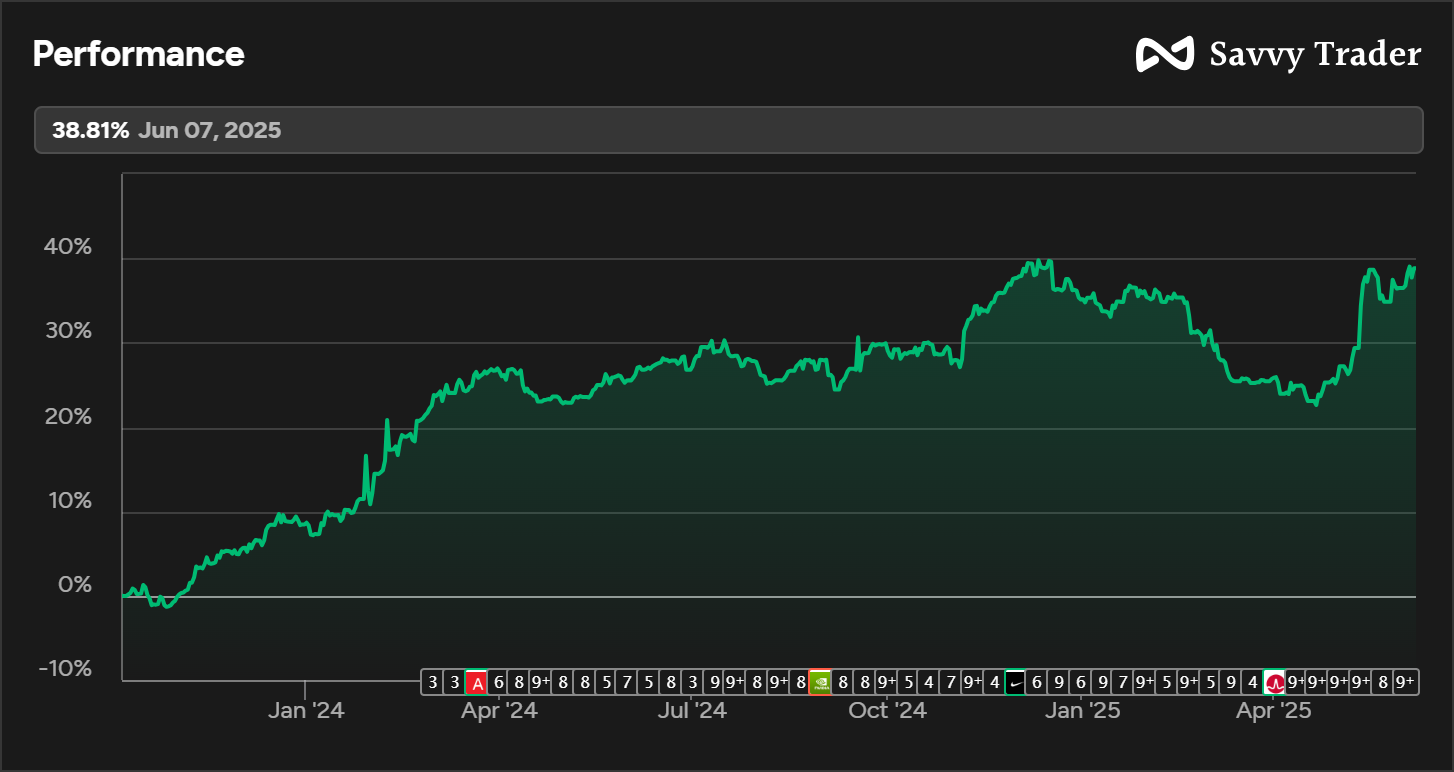Select the 6 marker right of Nike logo
This screenshot has height=772, width=1454.
pyautogui.click(x=1037, y=683)
